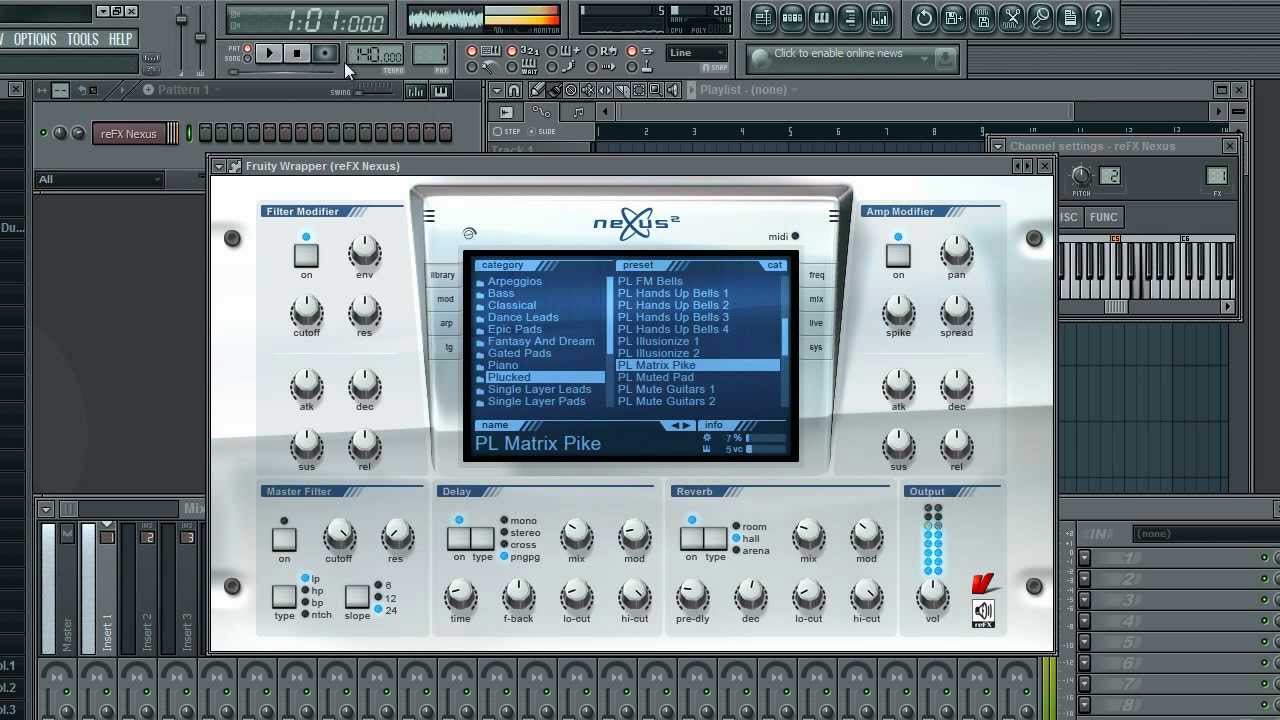The height and width of the screenshot is (720, 1280).
Task: Open help with the question mark icon
Action: pos(1098,17)
